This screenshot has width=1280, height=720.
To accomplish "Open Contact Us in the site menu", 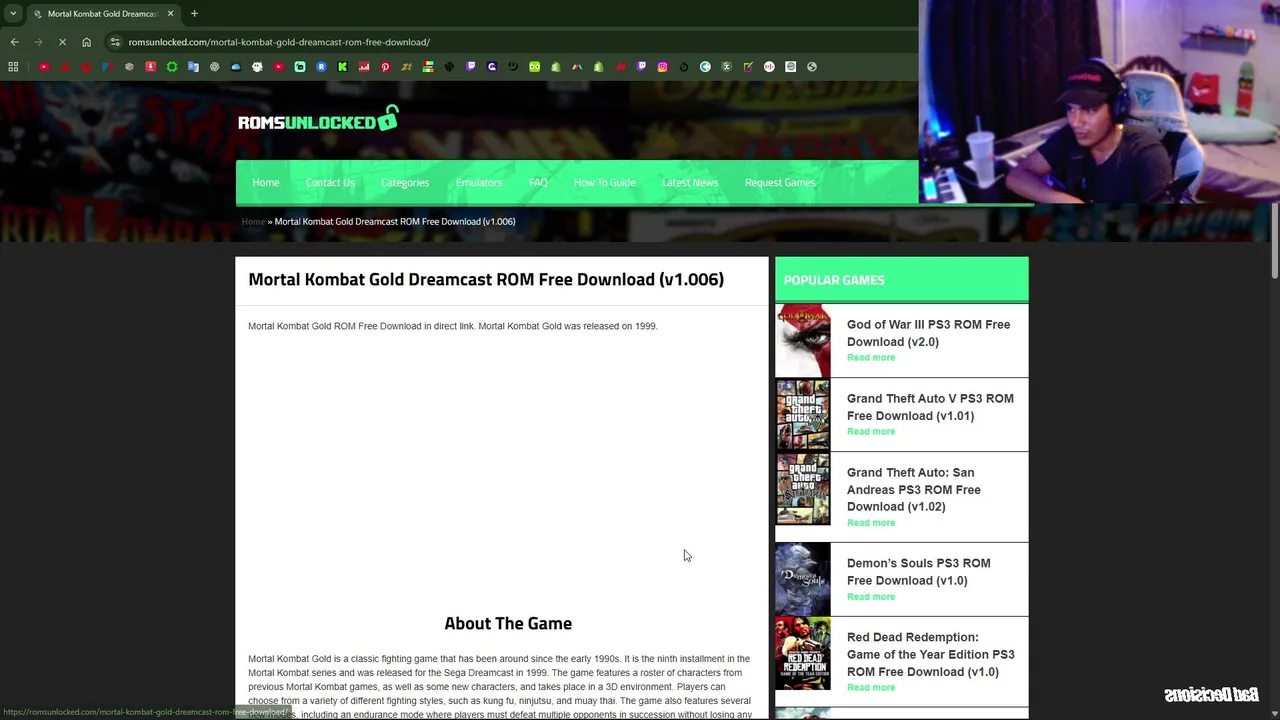I will (330, 182).
